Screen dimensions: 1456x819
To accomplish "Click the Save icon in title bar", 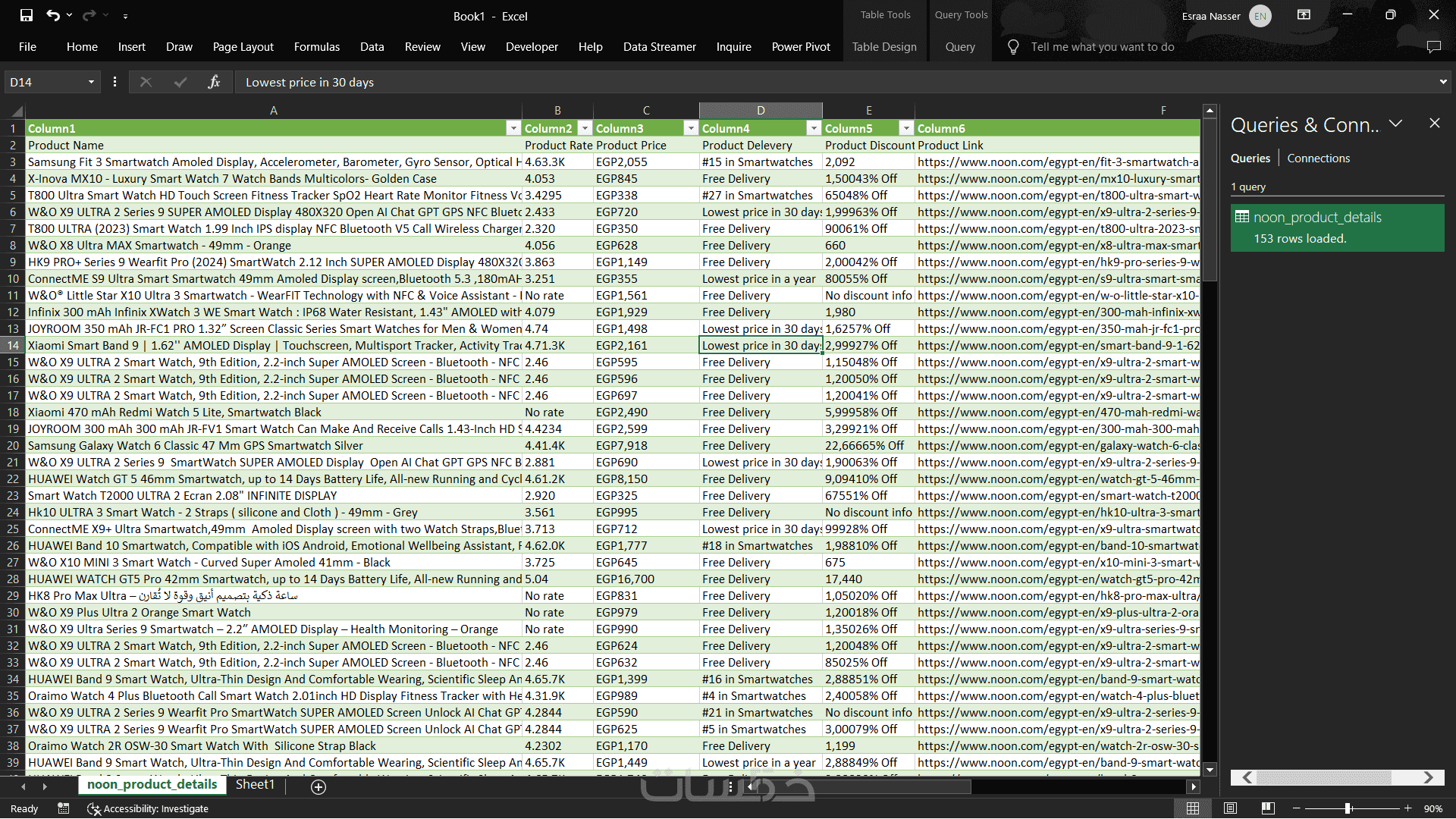I will pos(26,15).
